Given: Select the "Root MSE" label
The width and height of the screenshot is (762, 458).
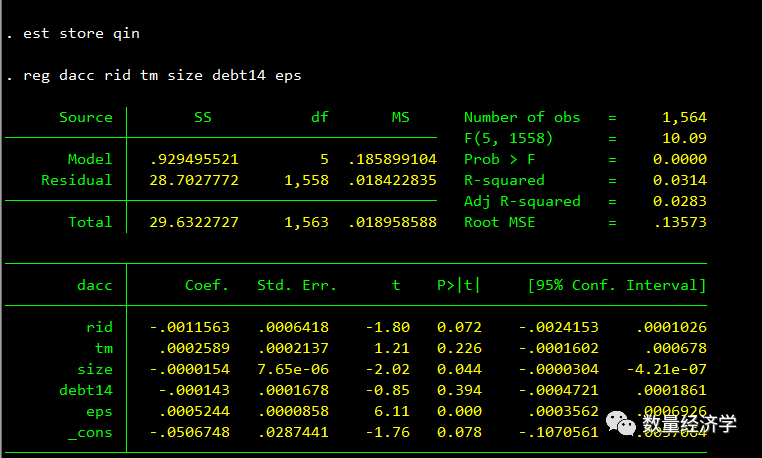Looking at the screenshot, I should [x=500, y=222].
